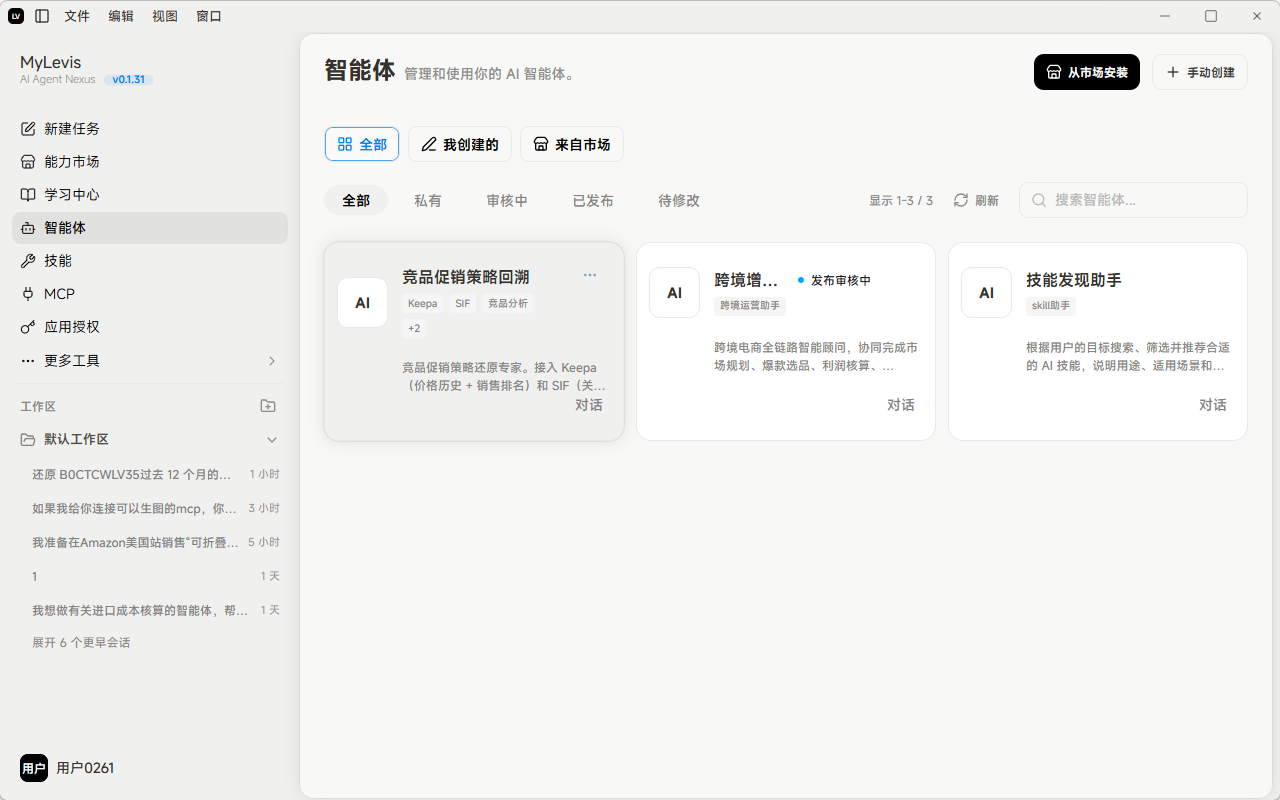Collapse the 默认工作区 chevron

pos(272,440)
